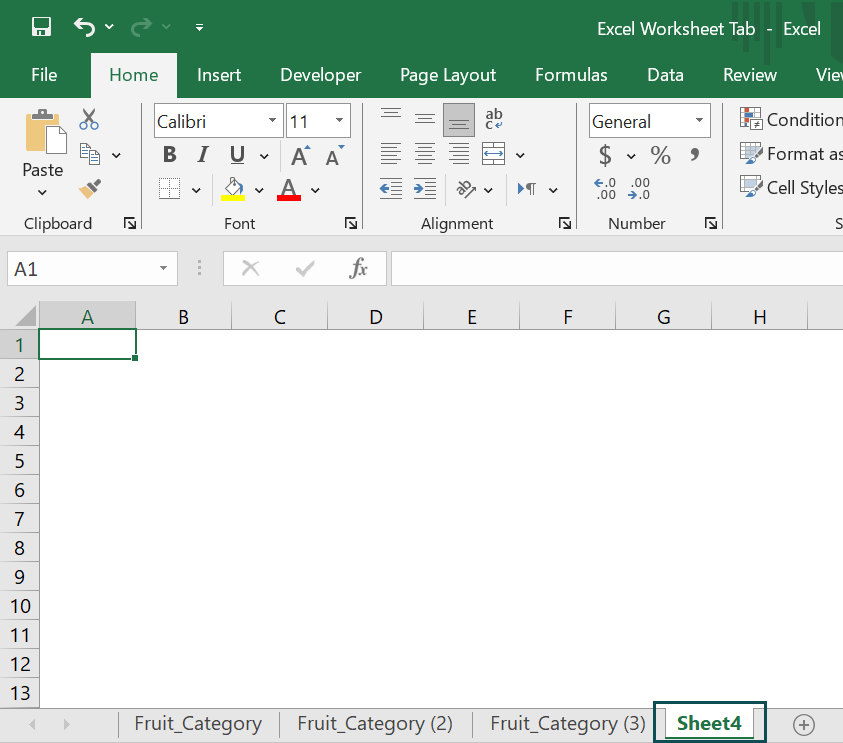Toggle Italic formatting
The width and height of the screenshot is (843, 743).
203,155
